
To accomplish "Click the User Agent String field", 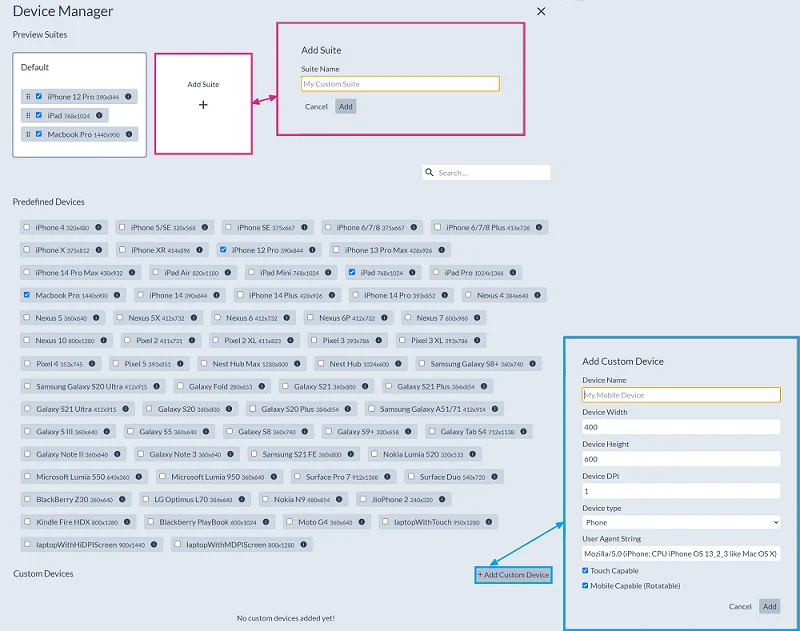I will (681, 553).
